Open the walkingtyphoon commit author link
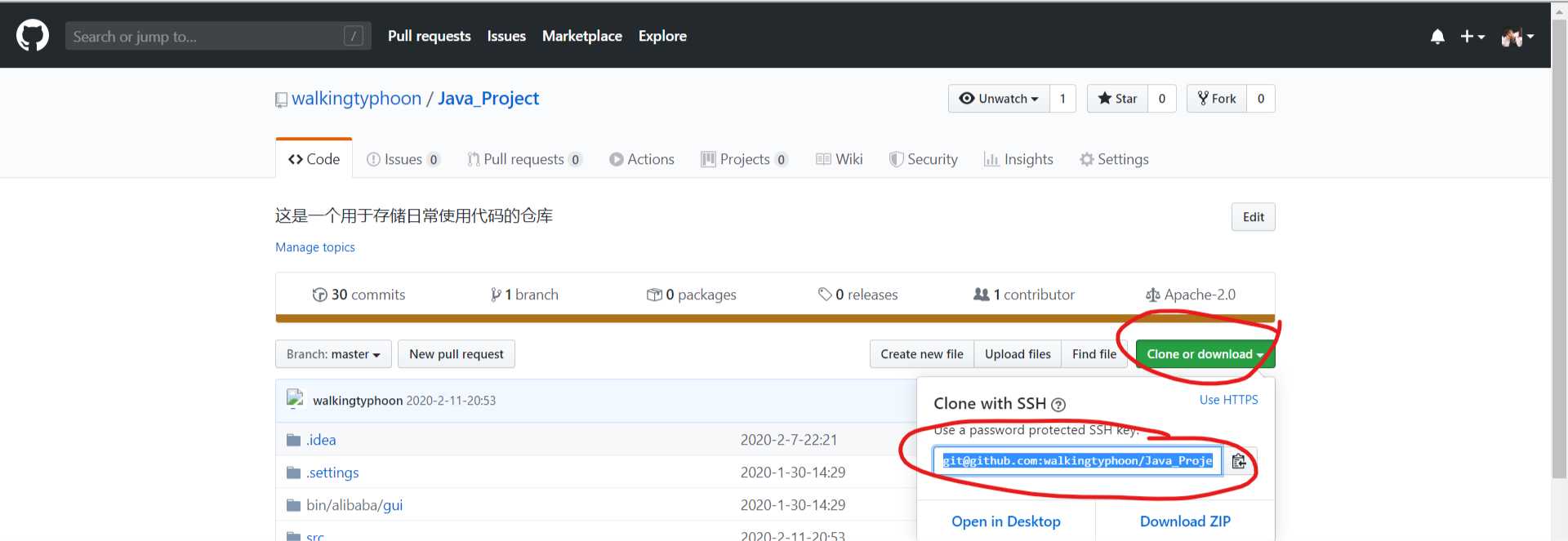The image size is (1568, 541). [x=358, y=401]
